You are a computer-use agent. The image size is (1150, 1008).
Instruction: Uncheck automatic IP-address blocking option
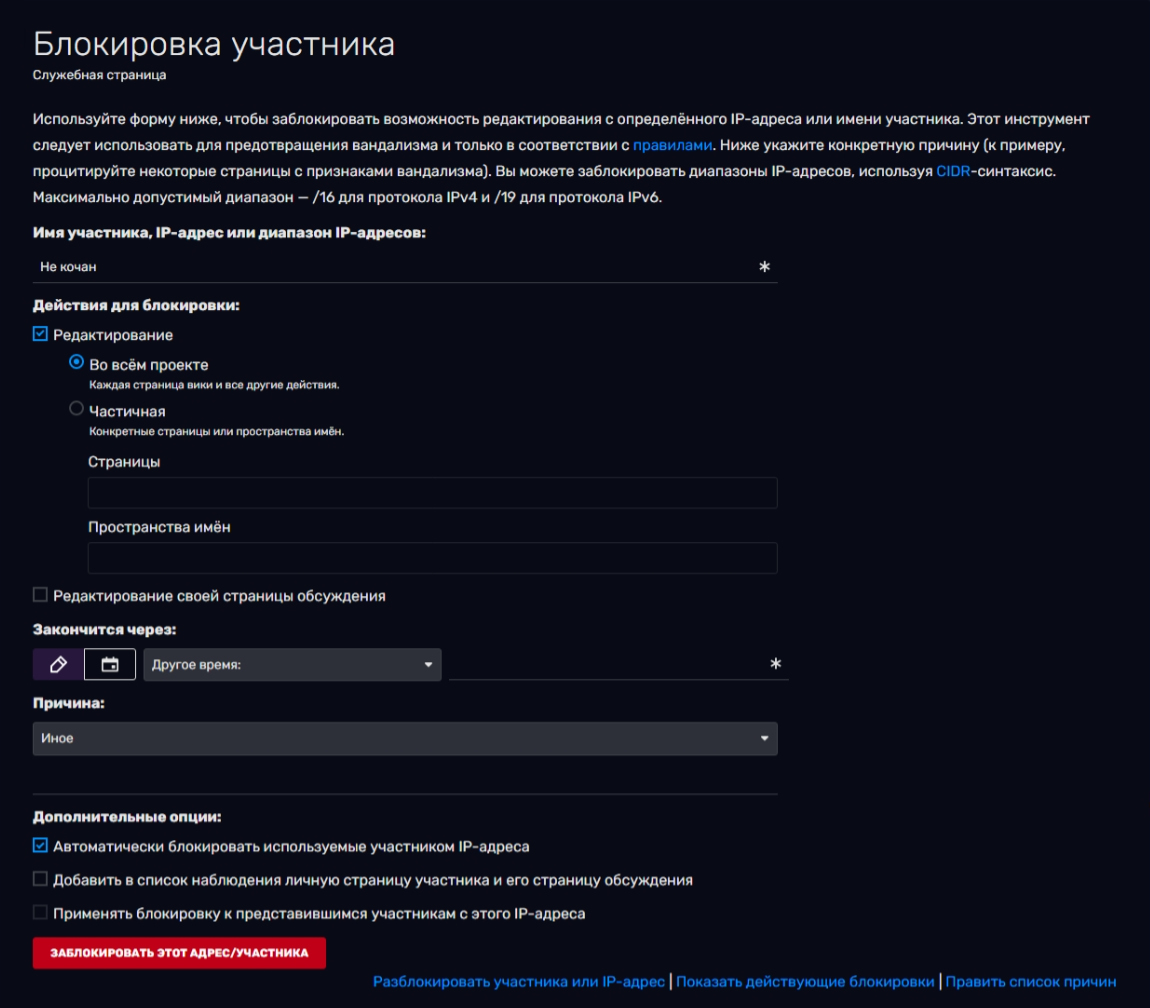[x=40, y=846]
